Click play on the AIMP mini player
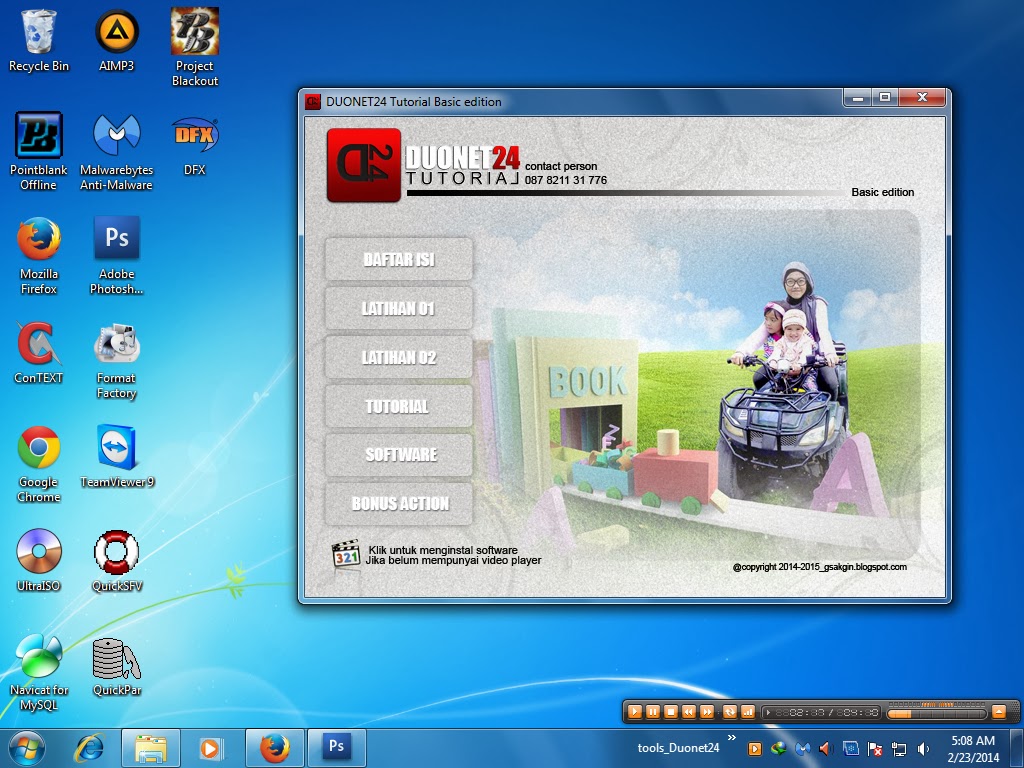 click(x=633, y=712)
